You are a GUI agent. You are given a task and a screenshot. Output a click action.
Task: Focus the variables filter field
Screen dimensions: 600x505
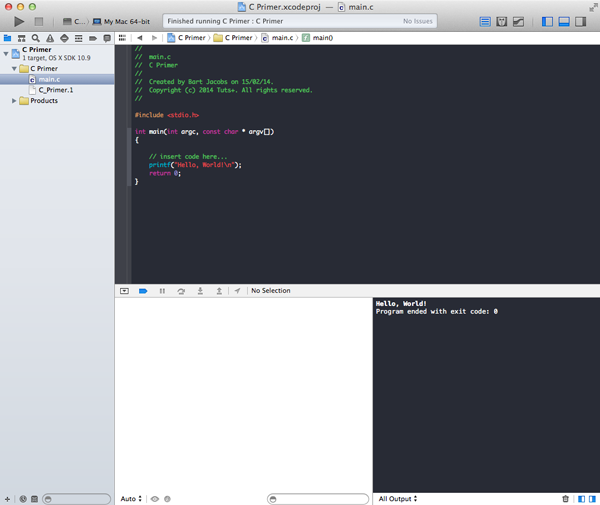pos(318,499)
